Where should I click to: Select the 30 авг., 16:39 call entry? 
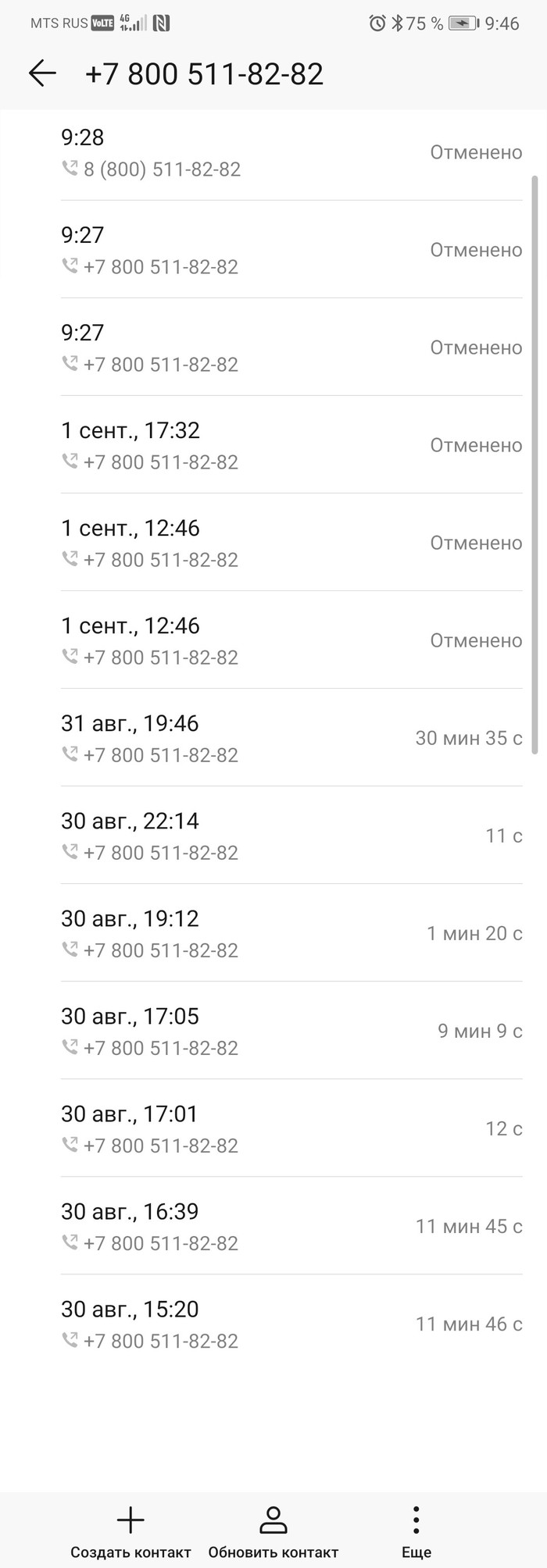click(291, 1226)
